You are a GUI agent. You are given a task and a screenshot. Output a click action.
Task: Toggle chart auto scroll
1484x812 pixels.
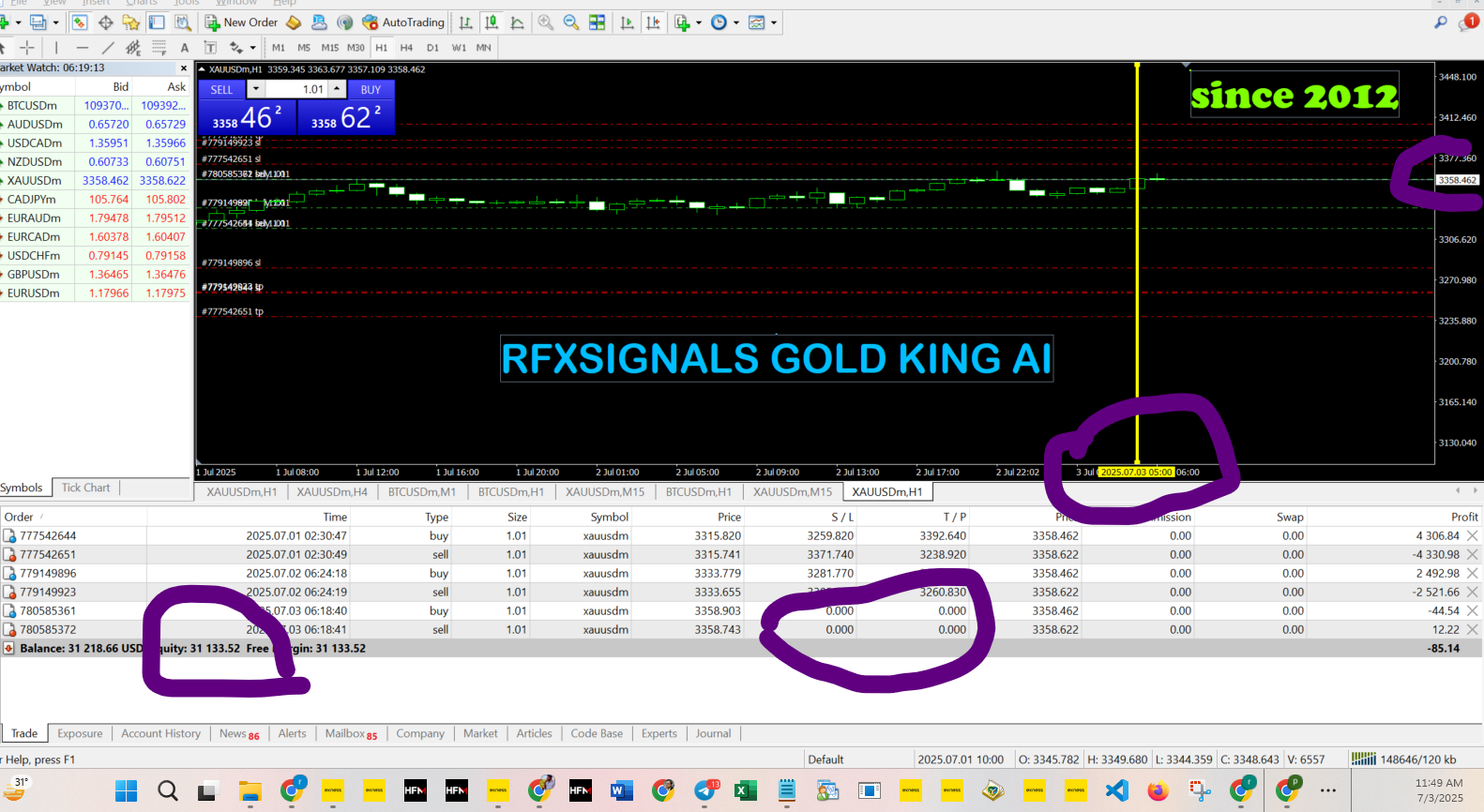tap(628, 23)
